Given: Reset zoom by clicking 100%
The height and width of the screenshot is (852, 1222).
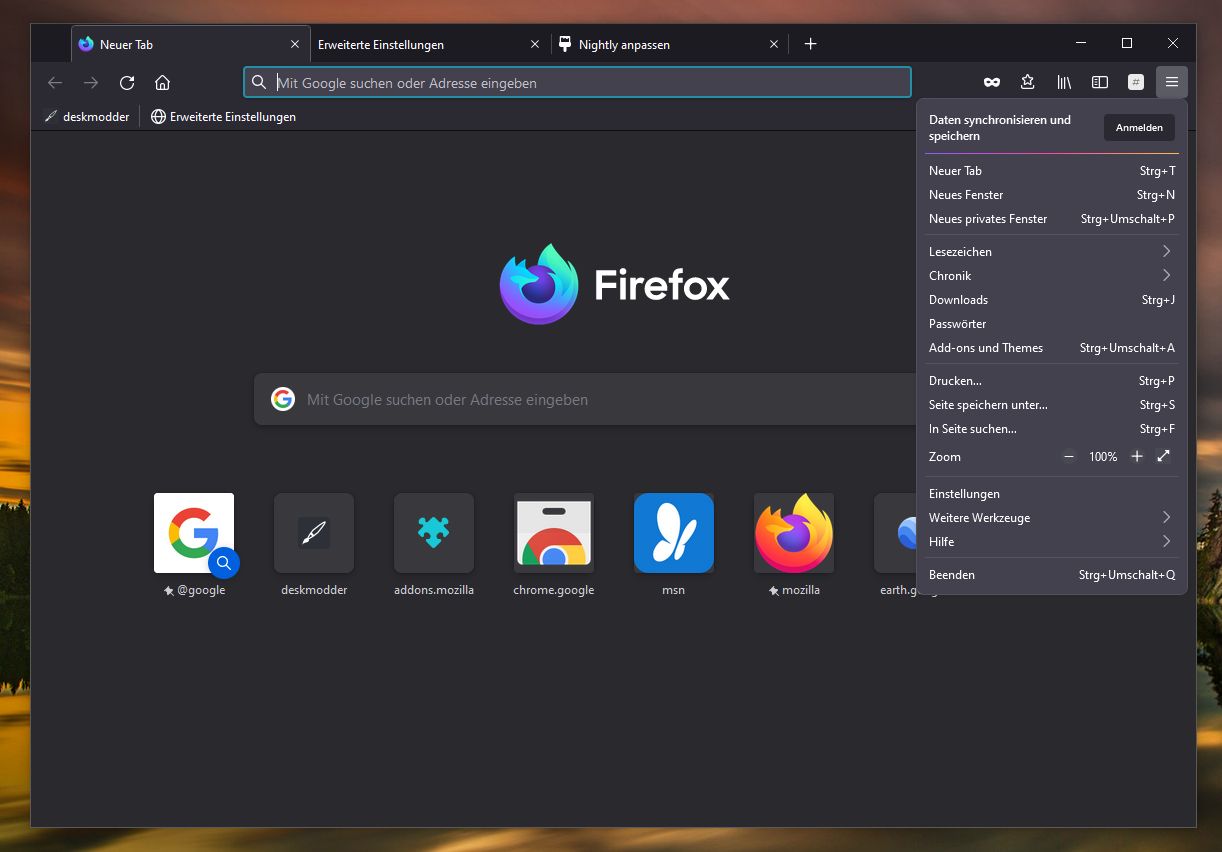Looking at the screenshot, I should [1103, 457].
